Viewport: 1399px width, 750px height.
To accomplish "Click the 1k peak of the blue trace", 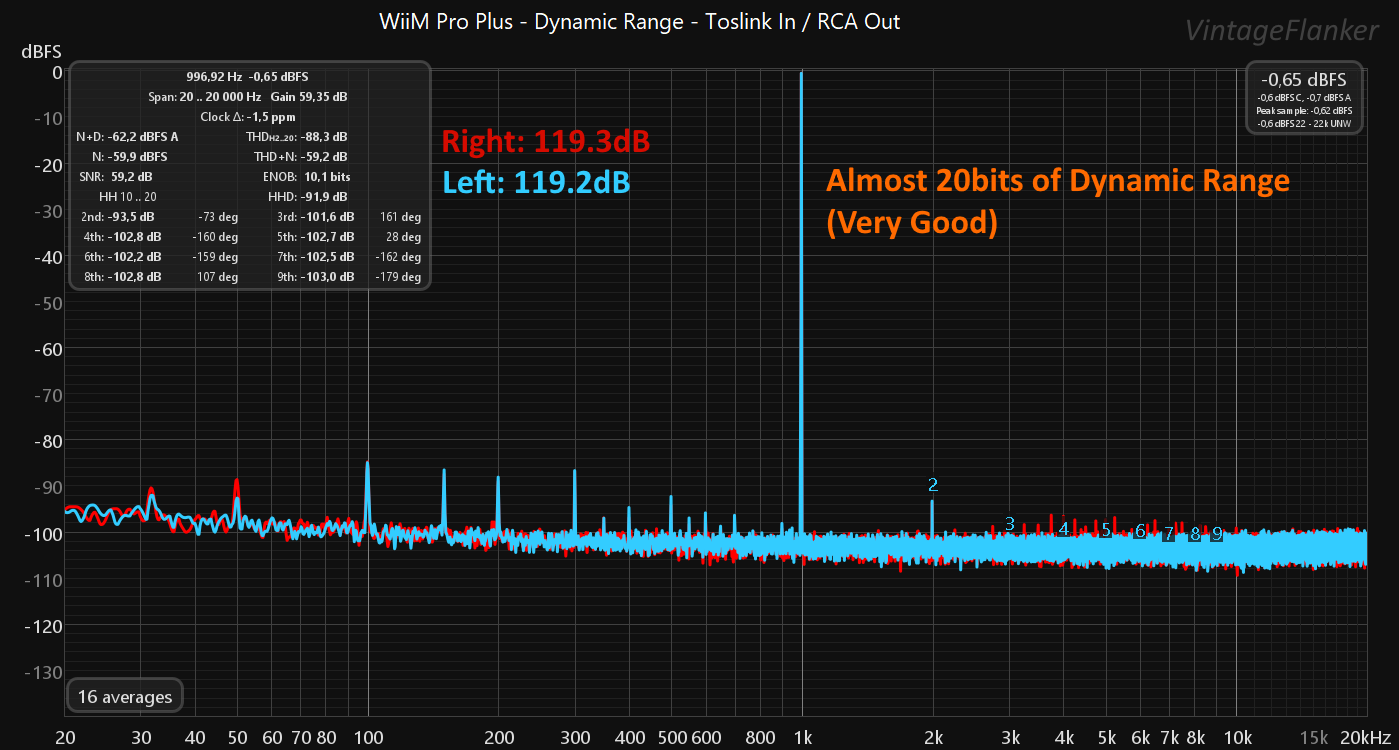I will coord(801,74).
